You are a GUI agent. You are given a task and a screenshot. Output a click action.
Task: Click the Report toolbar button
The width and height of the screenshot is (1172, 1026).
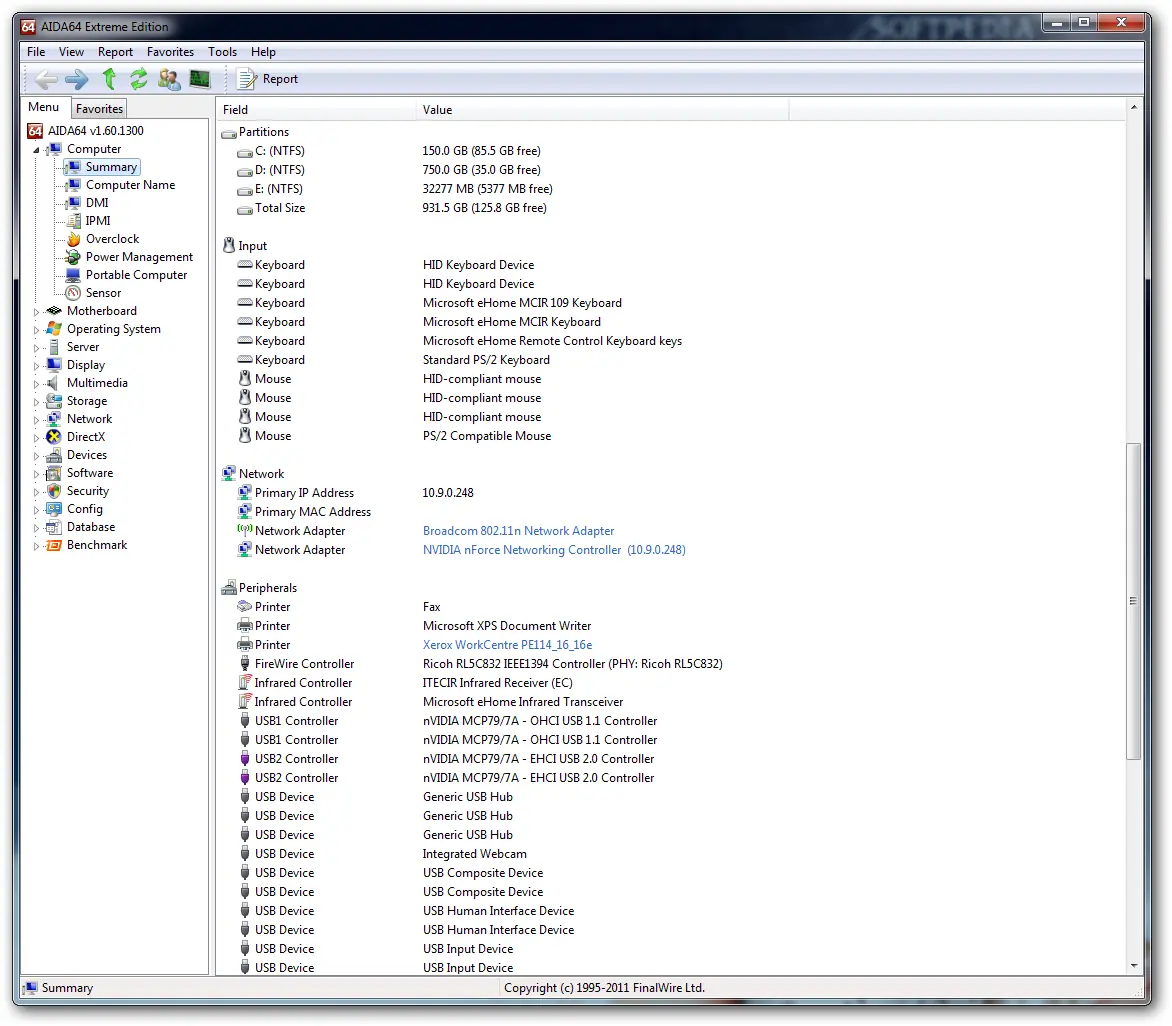pos(268,79)
